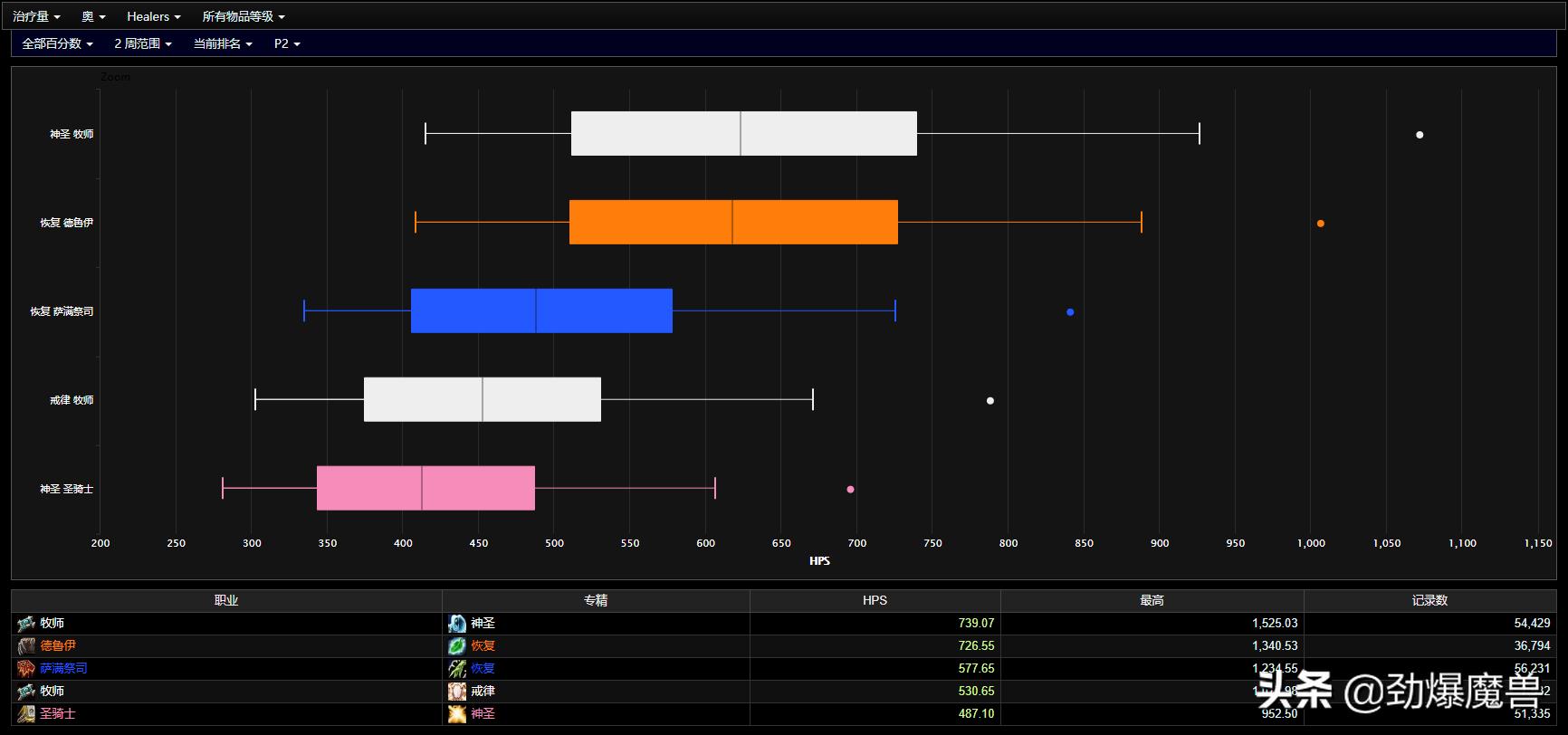
Task: Open the 2 周范围 time range menu
Action: click(x=142, y=43)
